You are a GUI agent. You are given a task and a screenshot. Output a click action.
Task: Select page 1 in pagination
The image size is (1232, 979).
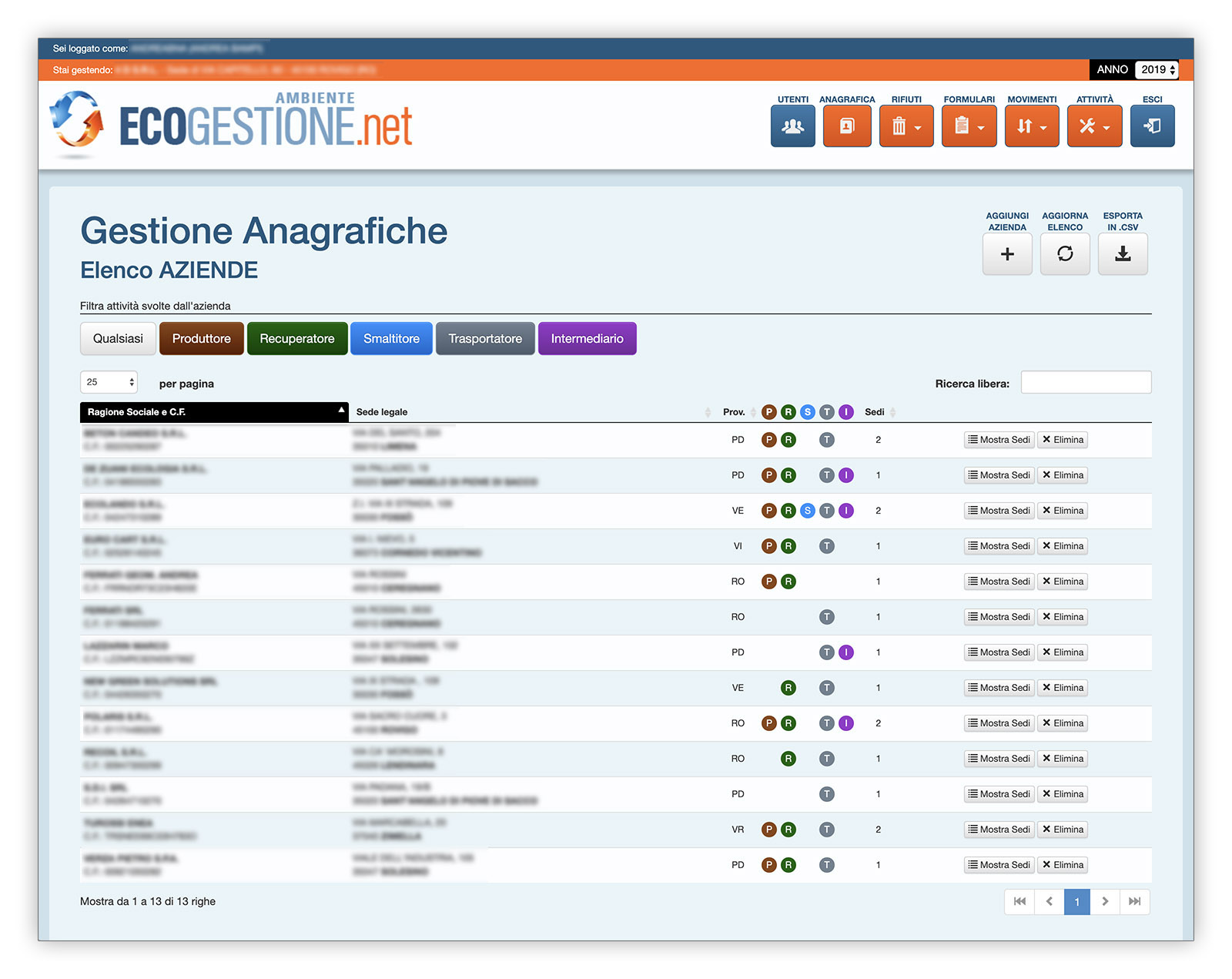tap(1077, 902)
